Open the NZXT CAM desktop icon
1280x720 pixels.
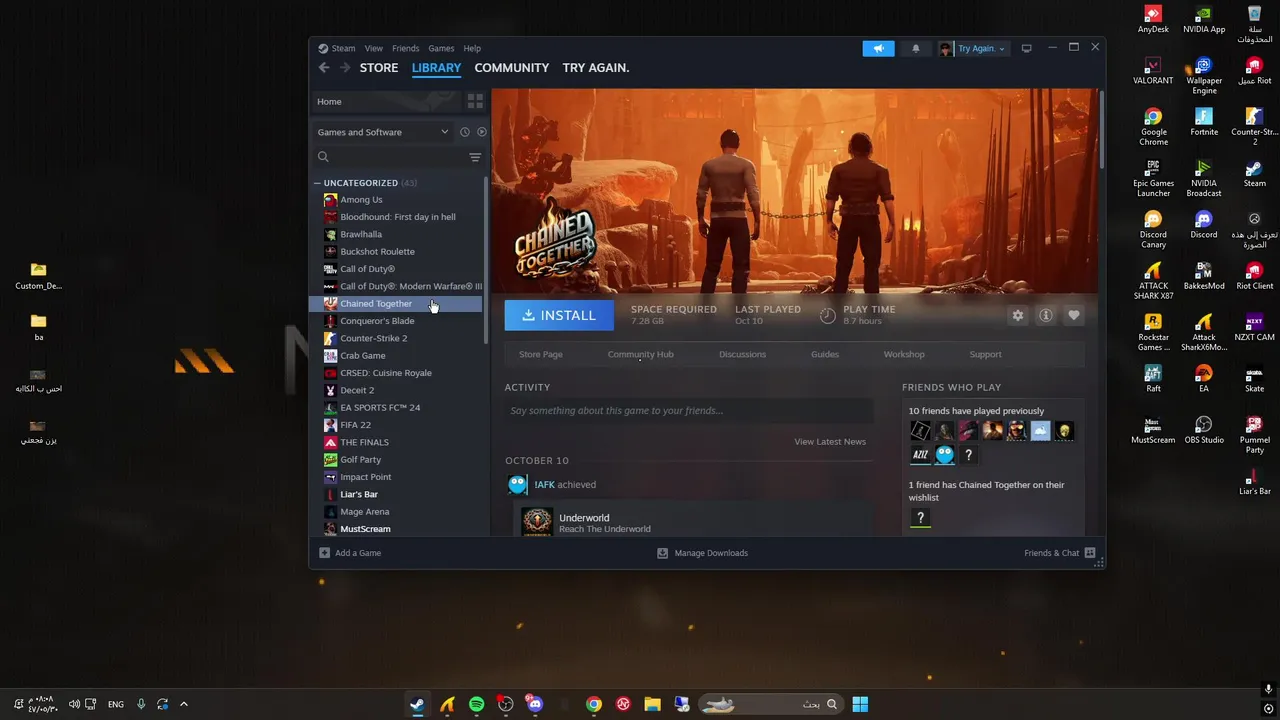point(1254,326)
